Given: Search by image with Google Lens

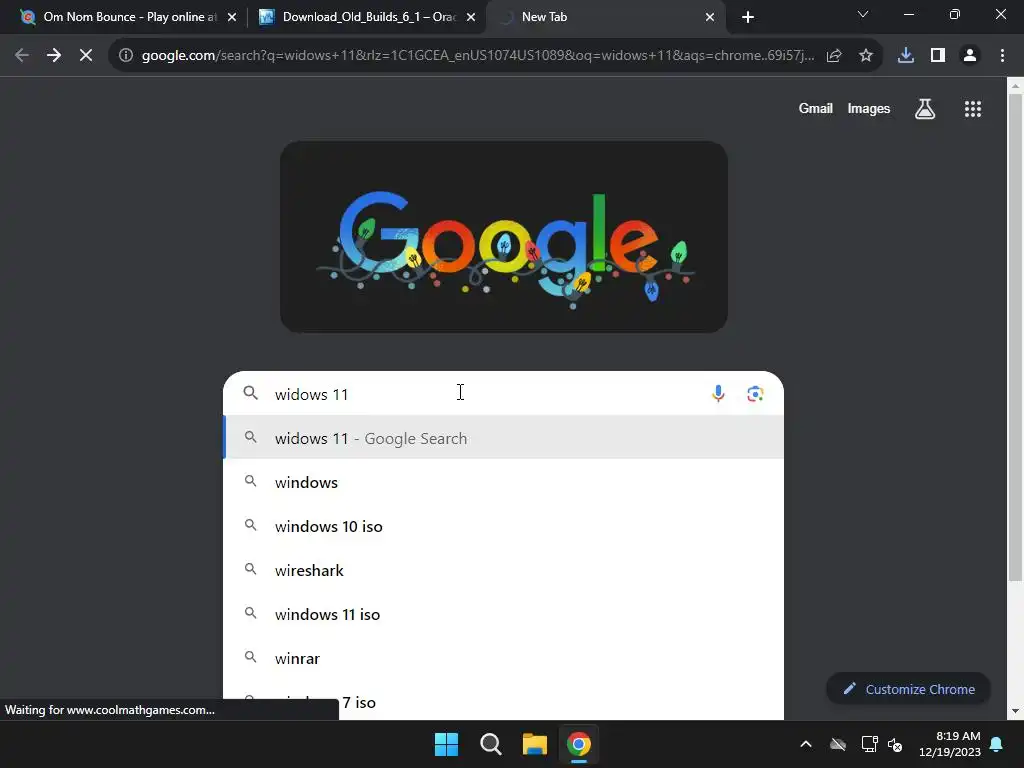Looking at the screenshot, I should (x=755, y=393).
